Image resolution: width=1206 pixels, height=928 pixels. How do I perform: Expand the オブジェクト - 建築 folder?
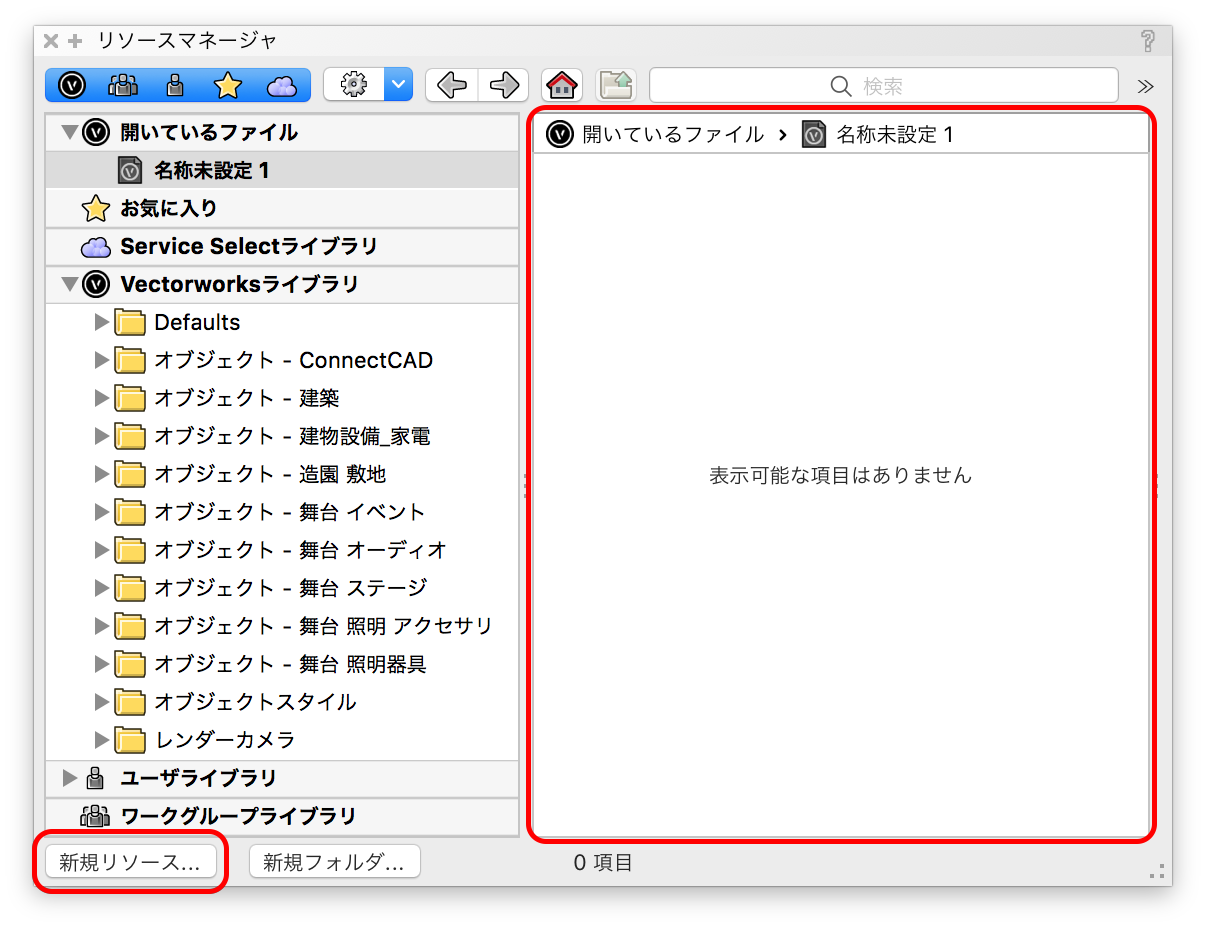point(101,398)
